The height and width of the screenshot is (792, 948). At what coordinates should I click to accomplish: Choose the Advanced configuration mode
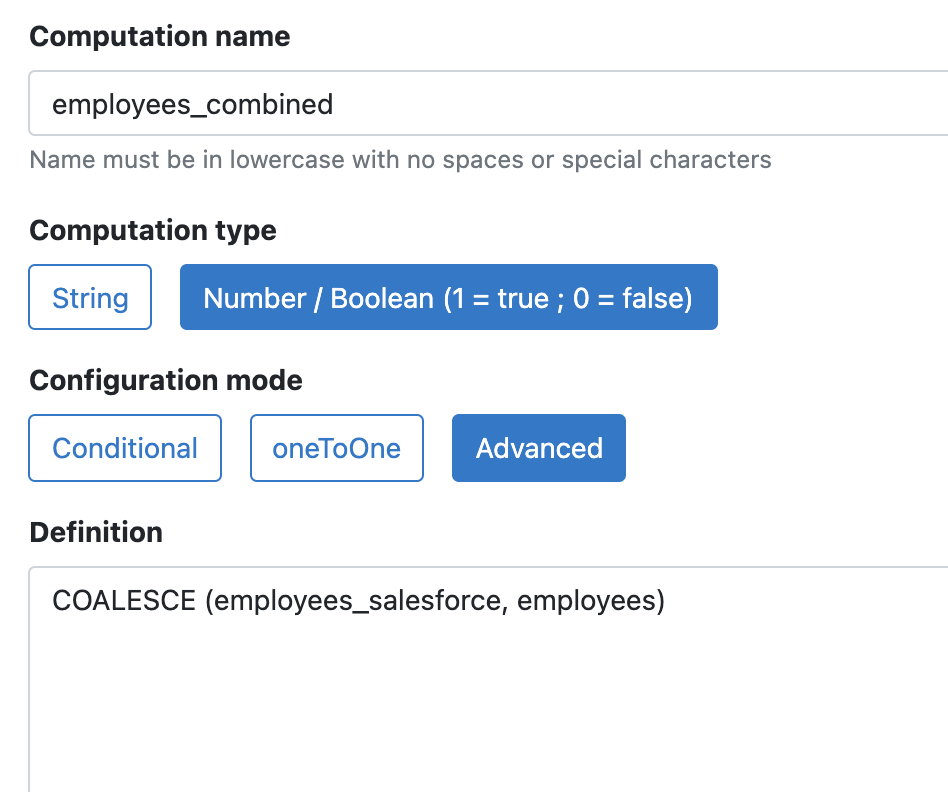pyautogui.click(x=538, y=449)
